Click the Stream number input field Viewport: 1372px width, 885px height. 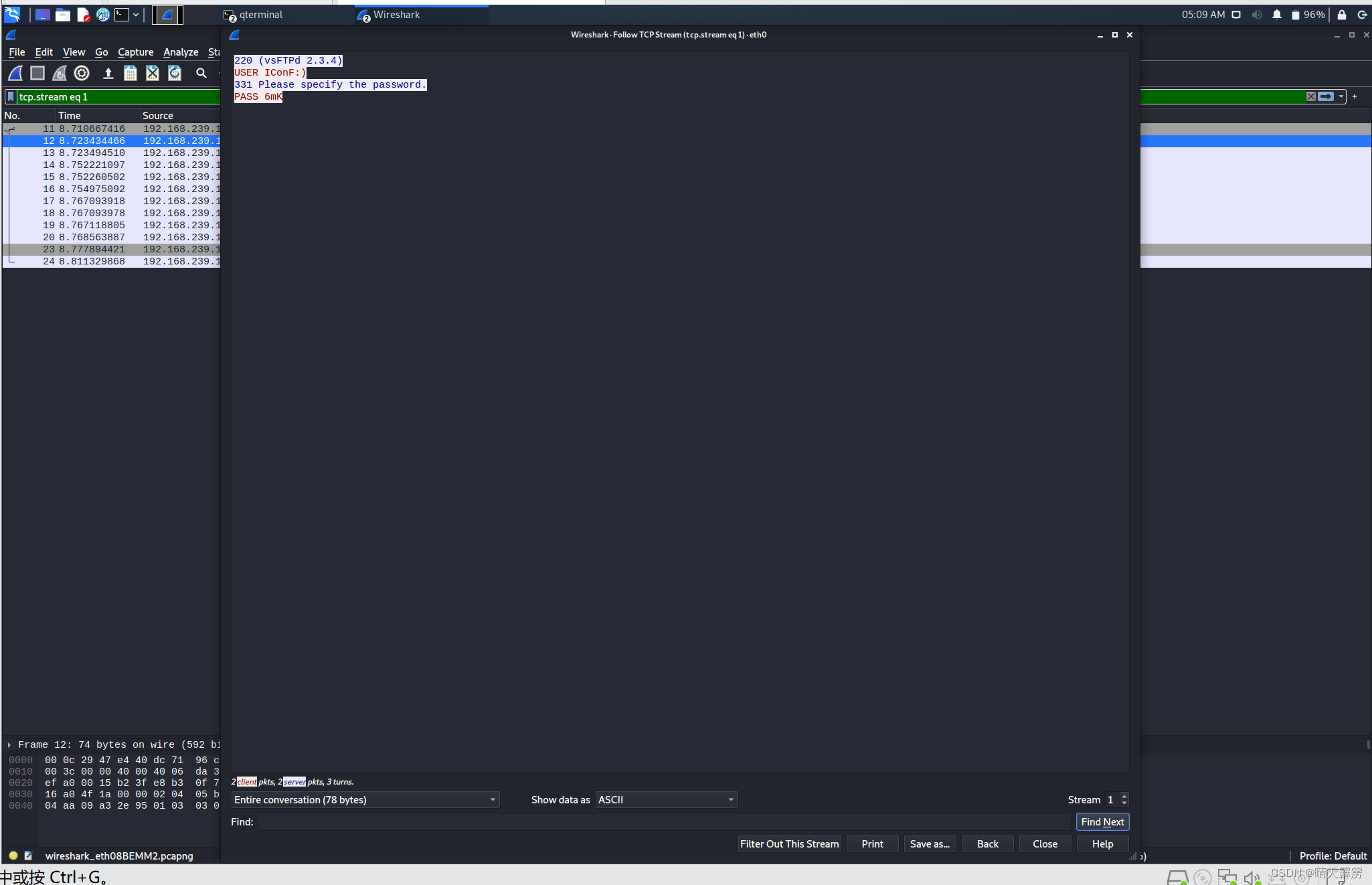[x=1112, y=799]
